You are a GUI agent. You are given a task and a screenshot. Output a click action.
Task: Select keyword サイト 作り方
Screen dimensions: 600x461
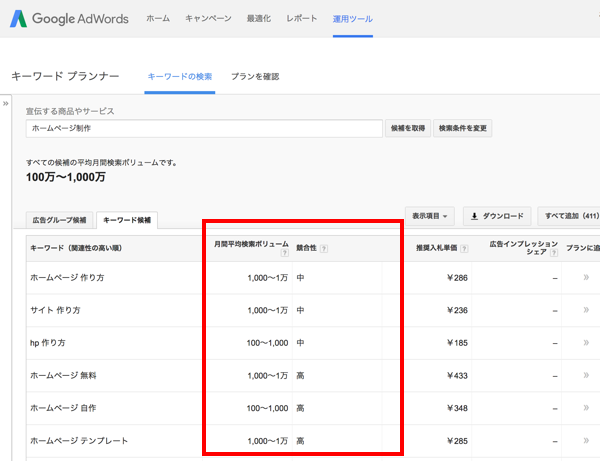(x=55, y=310)
